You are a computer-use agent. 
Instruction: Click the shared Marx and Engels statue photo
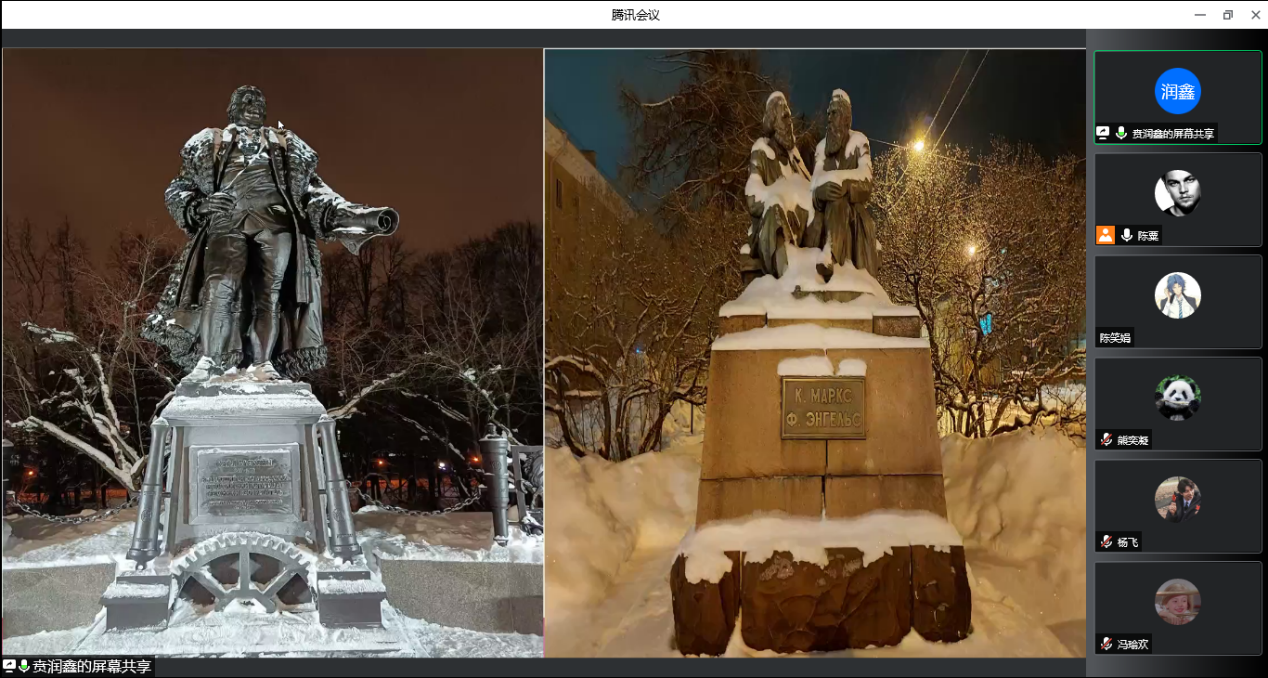click(x=815, y=352)
